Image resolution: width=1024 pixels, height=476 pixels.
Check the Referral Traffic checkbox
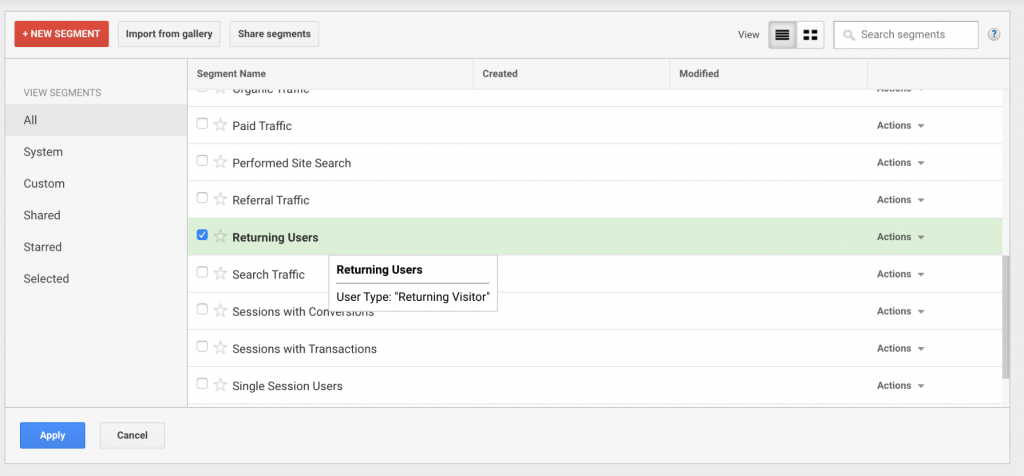point(202,198)
